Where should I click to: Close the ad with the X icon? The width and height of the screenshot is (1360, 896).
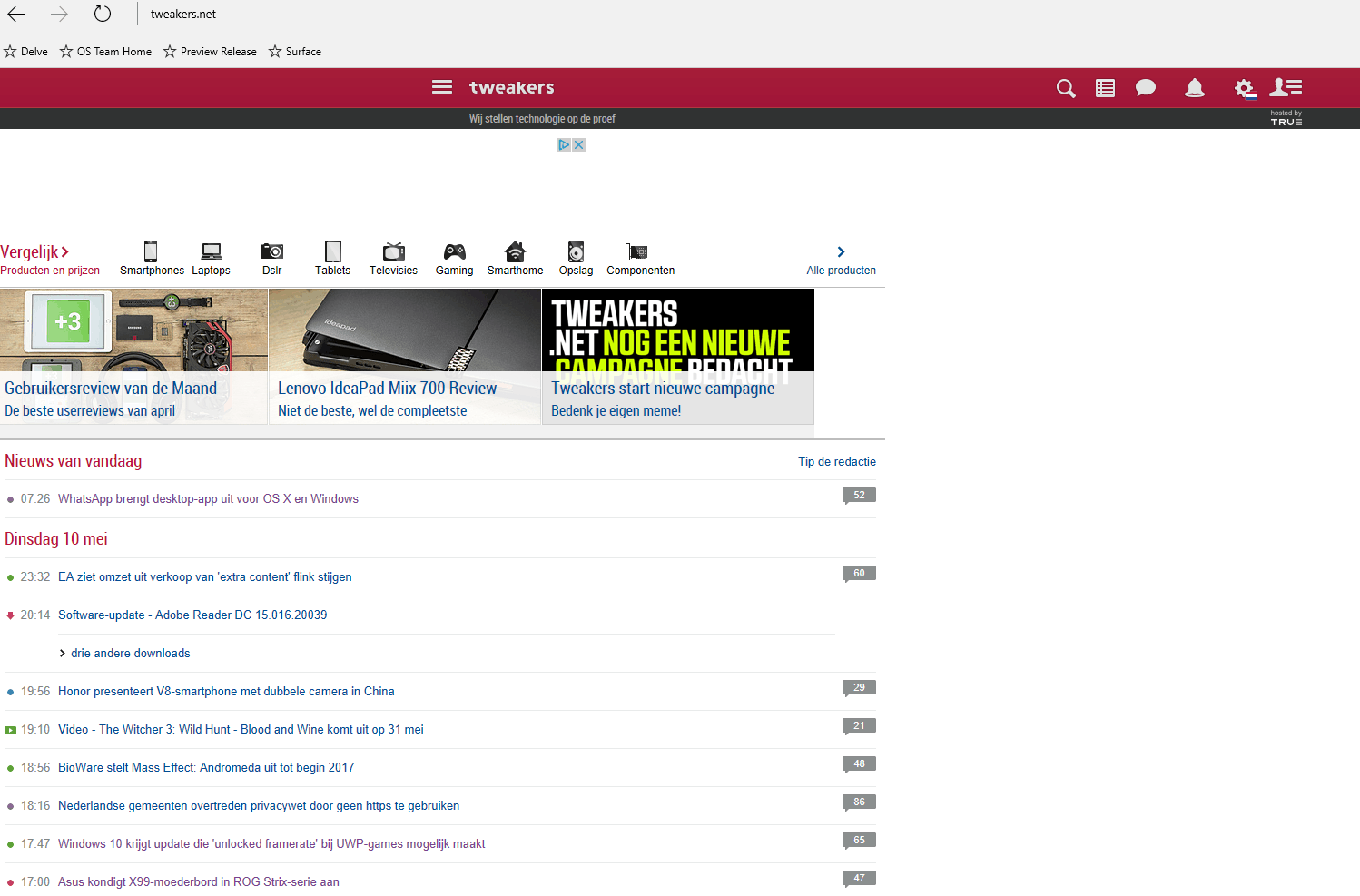point(578,144)
